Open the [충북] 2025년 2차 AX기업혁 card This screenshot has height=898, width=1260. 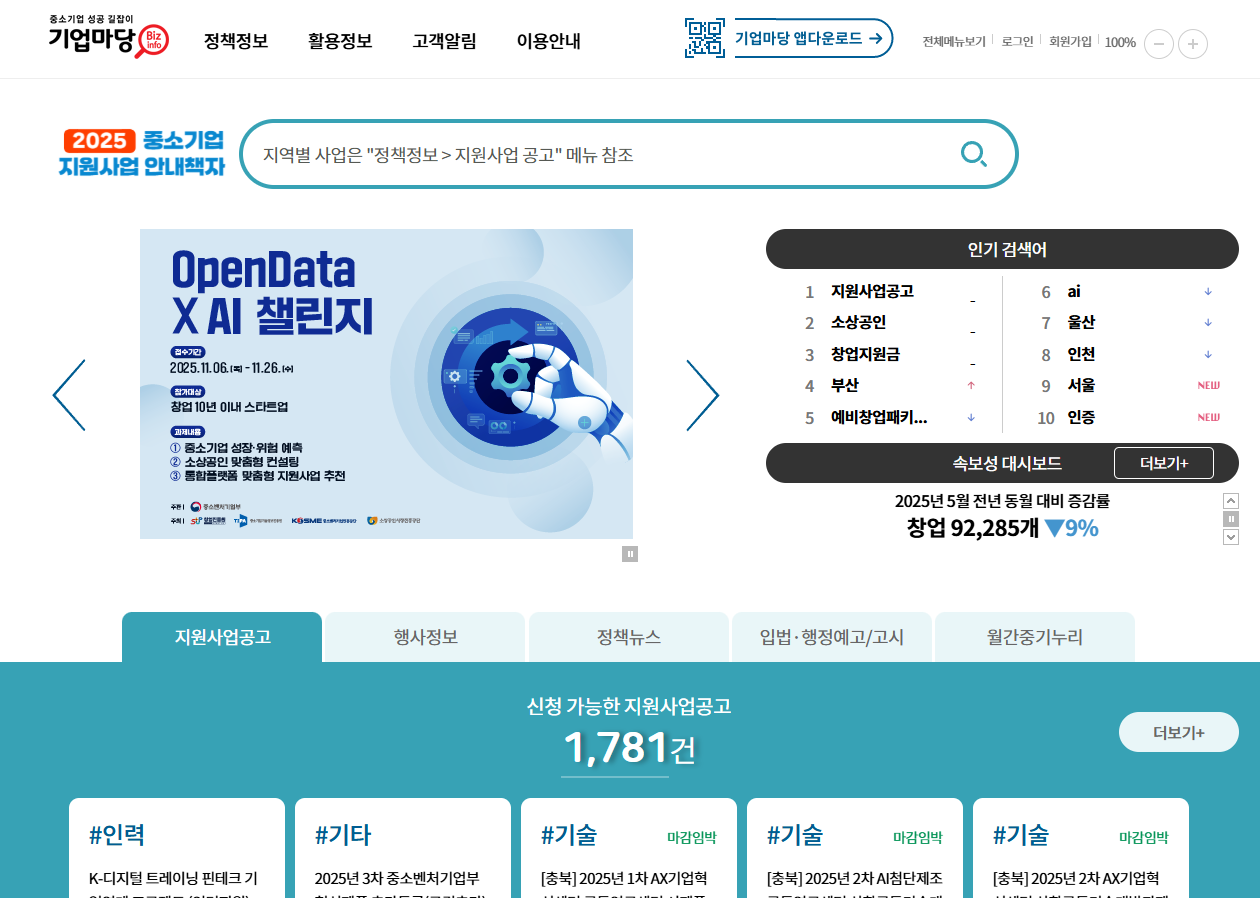tap(1081, 848)
